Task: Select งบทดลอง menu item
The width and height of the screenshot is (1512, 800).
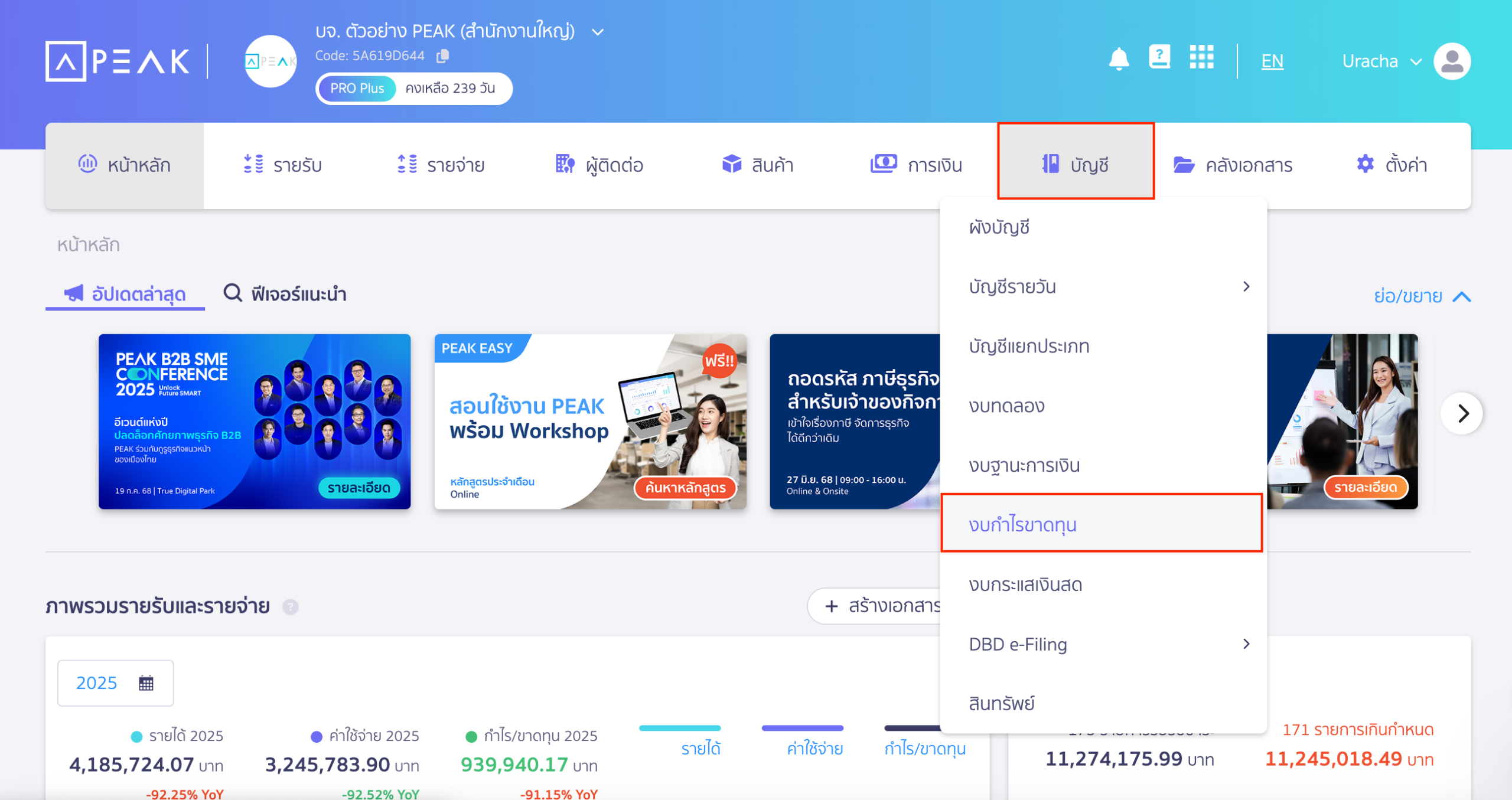Action: pos(1103,406)
